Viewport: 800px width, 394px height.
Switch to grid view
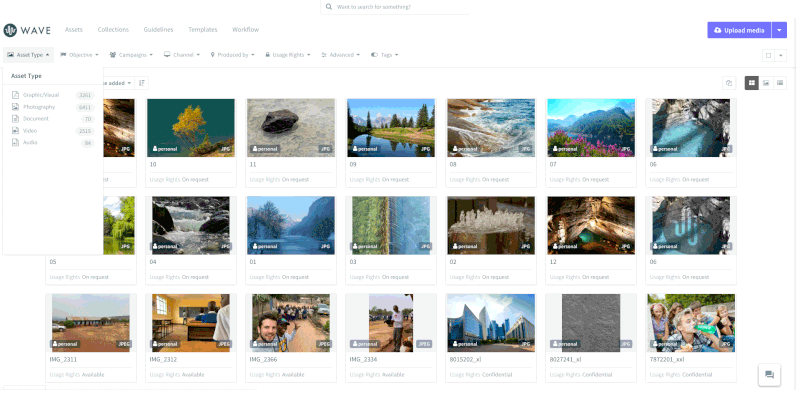pos(752,83)
